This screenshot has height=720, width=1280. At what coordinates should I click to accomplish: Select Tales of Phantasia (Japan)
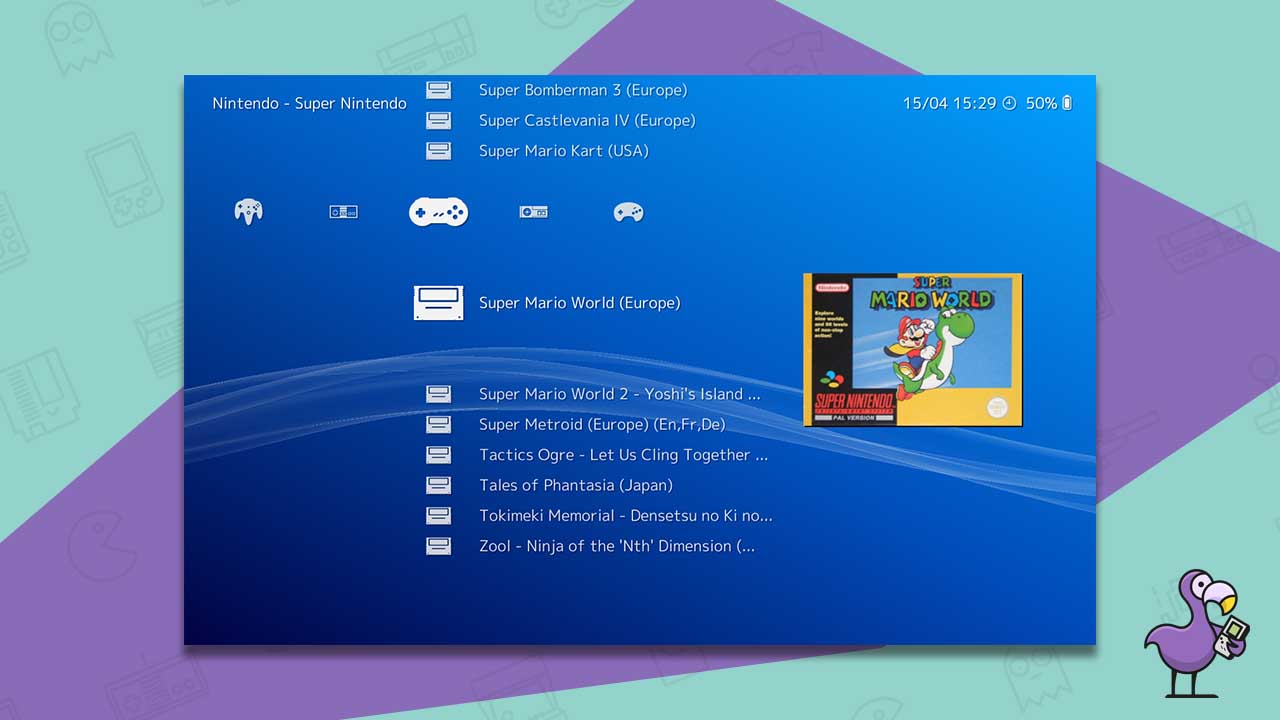[x=574, y=484]
